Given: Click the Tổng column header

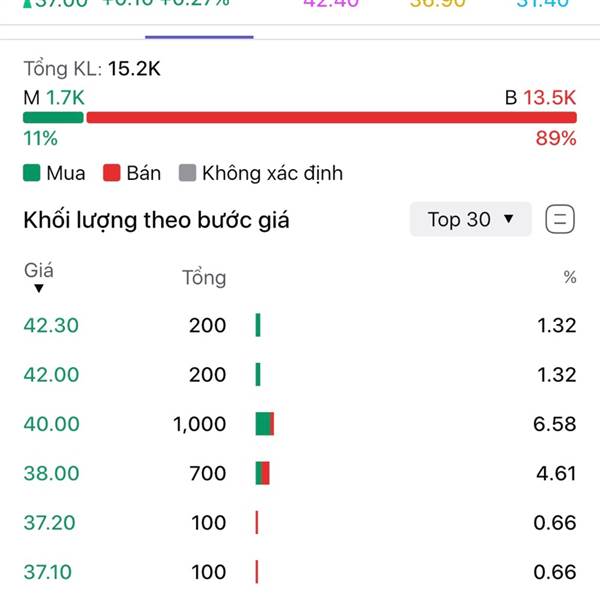Looking at the screenshot, I should pos(204,278).
